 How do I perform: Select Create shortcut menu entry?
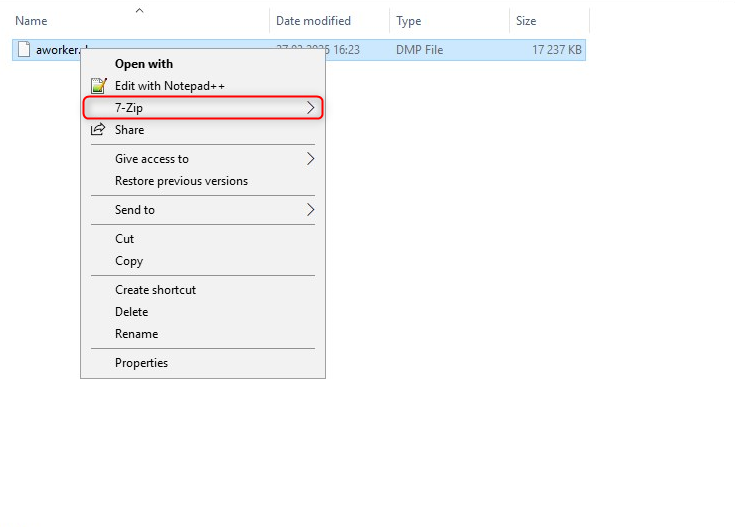pyautogui.click(x=155, y=290)
